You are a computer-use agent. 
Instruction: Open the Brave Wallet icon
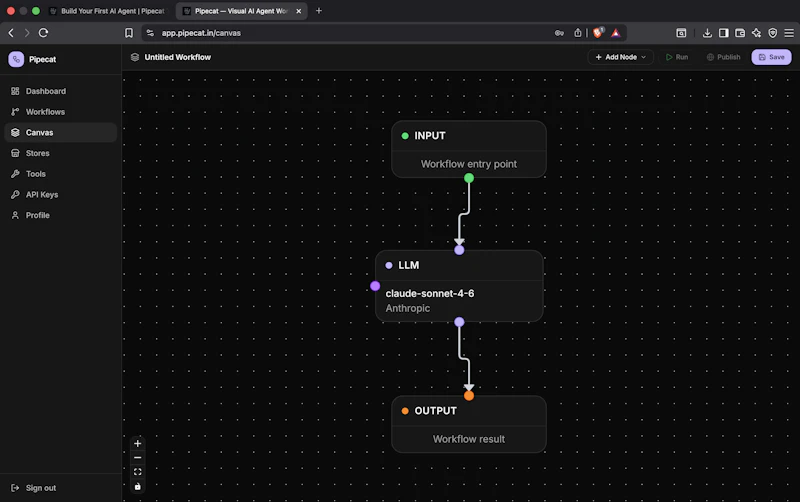[x=740, y=33]
